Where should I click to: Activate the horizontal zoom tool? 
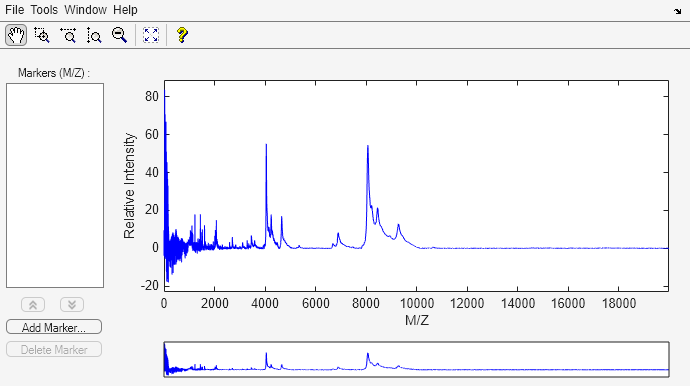68,35
